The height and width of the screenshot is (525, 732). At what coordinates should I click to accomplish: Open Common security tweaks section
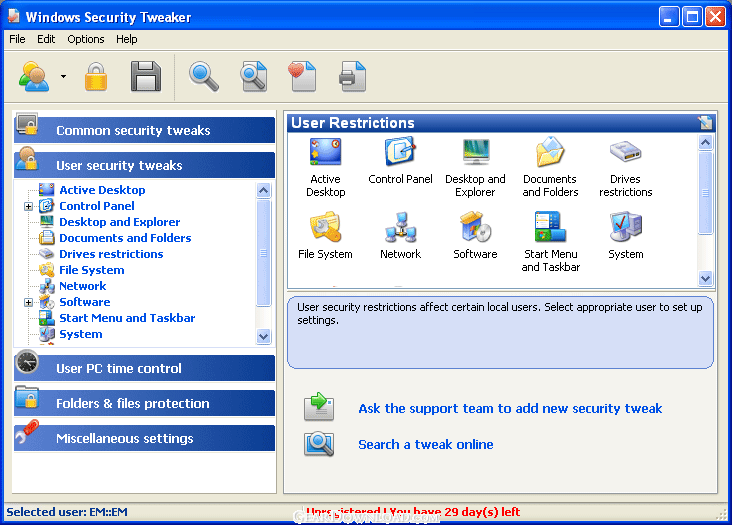[x=145, y=130]
